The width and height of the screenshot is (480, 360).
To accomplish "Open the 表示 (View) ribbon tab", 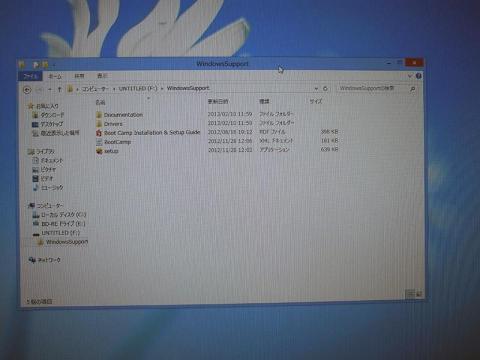I will [102, 76].
